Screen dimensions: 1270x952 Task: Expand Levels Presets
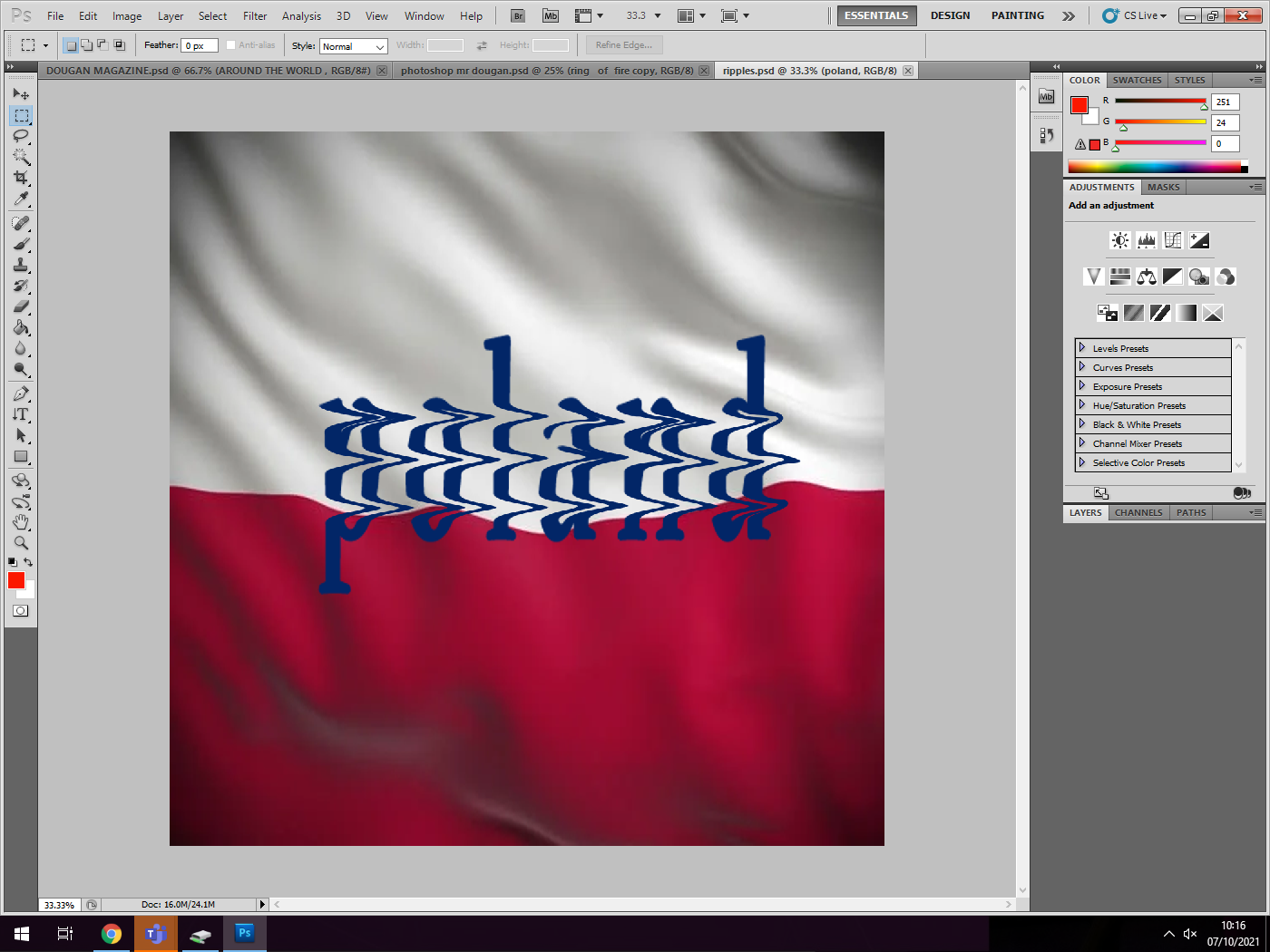point(1082,348)
